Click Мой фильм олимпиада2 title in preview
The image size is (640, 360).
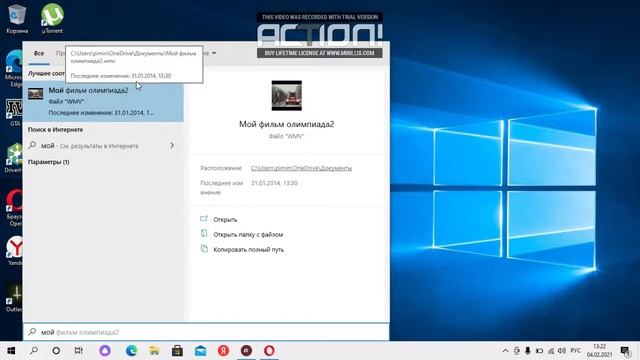[x=287, y=124]
